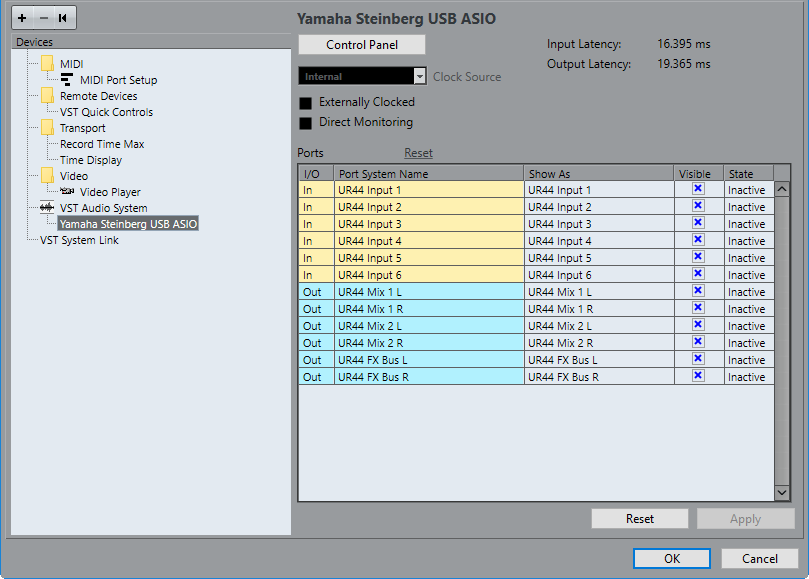This screenshot has width=809, height=579.
Task: Select Time Display tree item
Action: pyautogui.click(x=91, y=160)
